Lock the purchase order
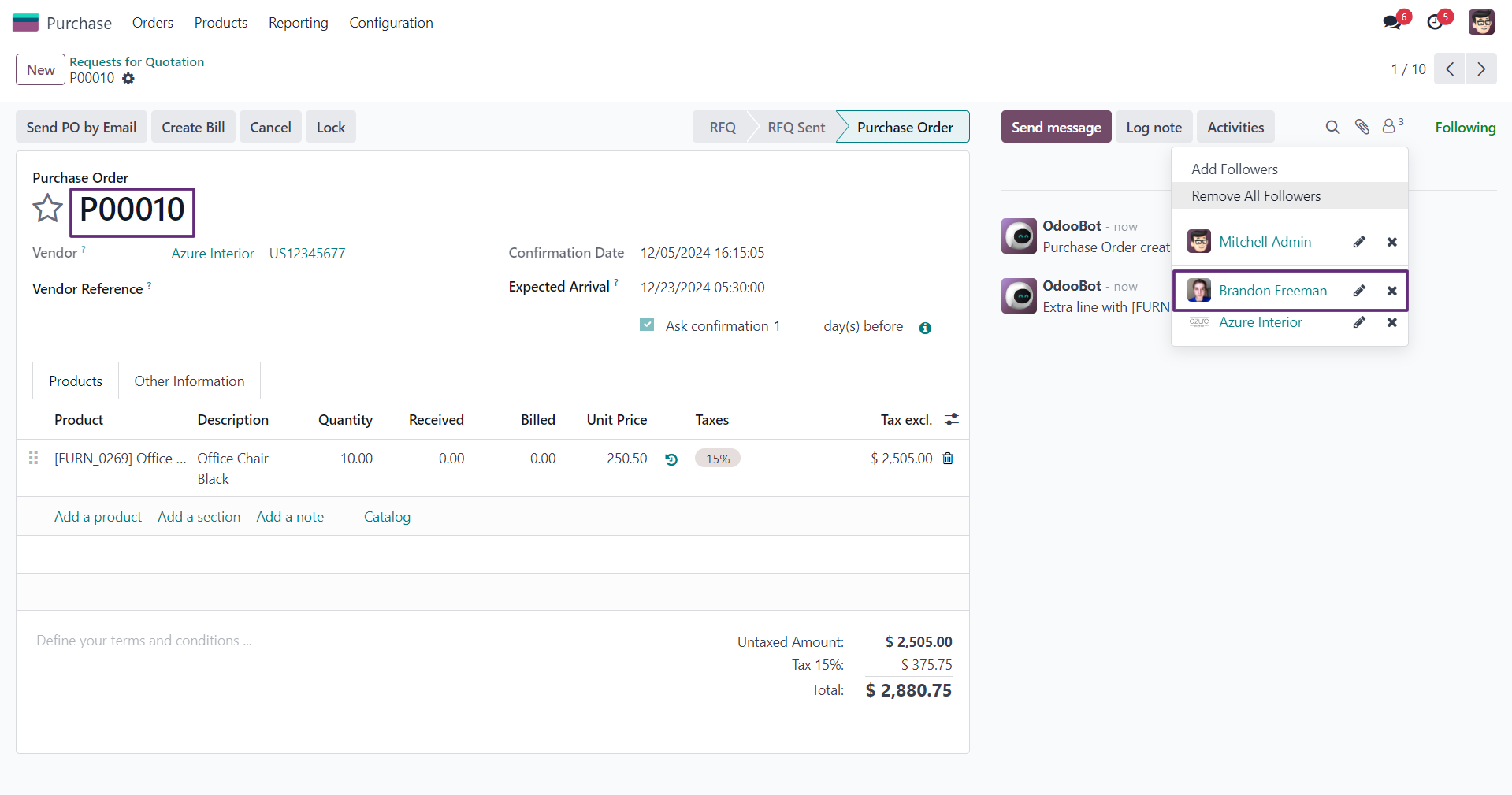 (331, 127)
